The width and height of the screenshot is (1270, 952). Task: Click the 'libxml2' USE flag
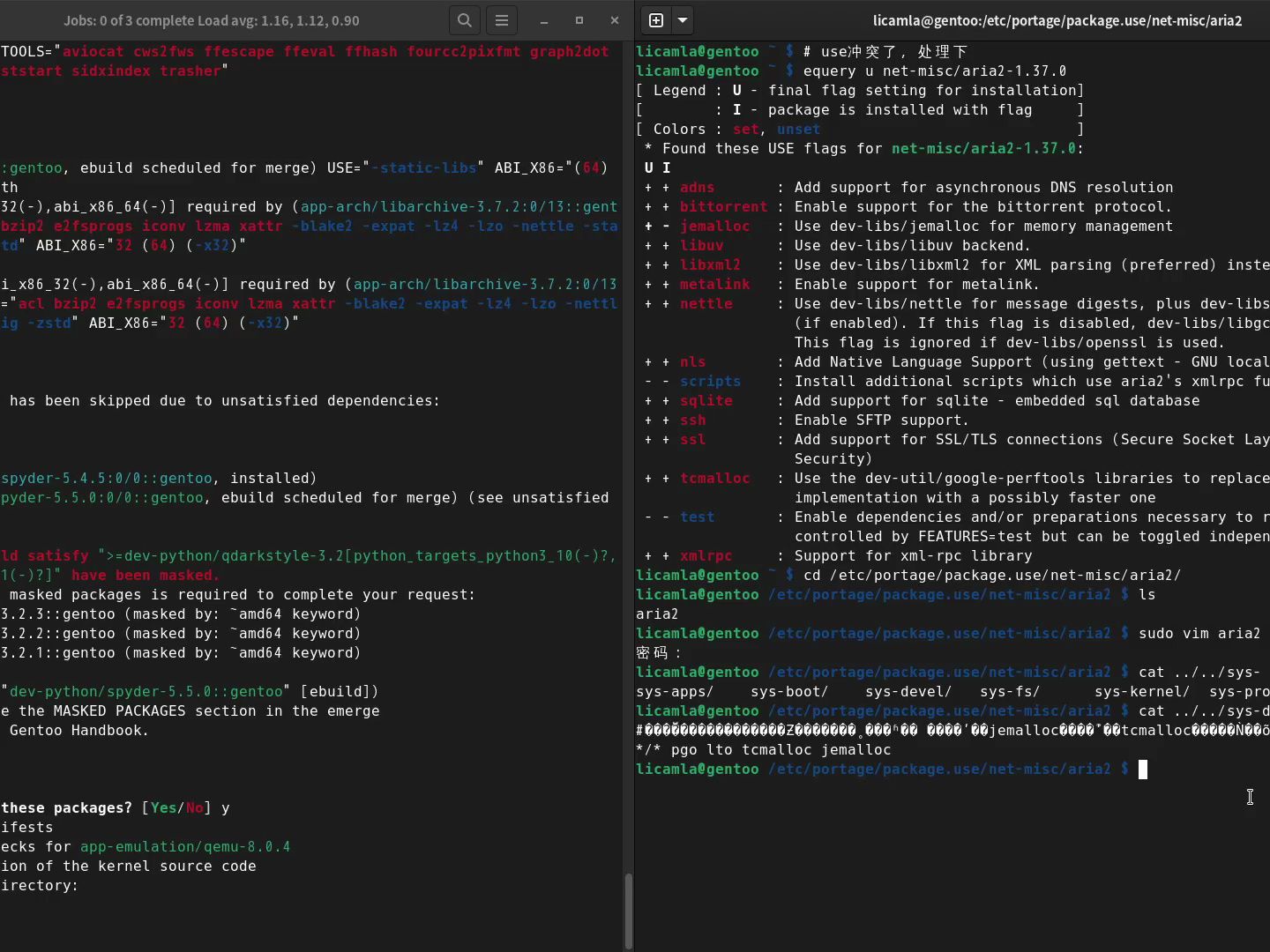[x=710, y=264]
